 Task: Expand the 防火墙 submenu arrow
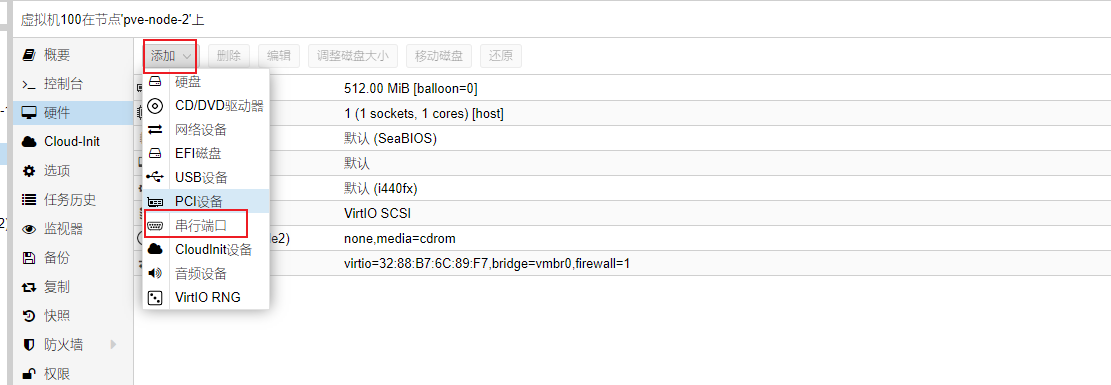tap(113, 345)
